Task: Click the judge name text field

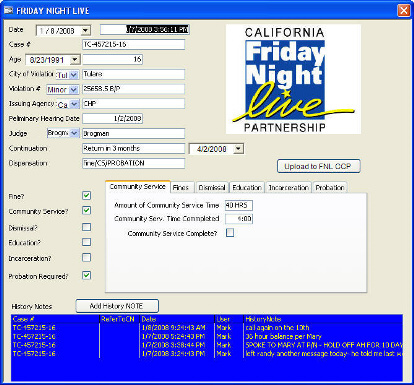Action: click(133, 133)
